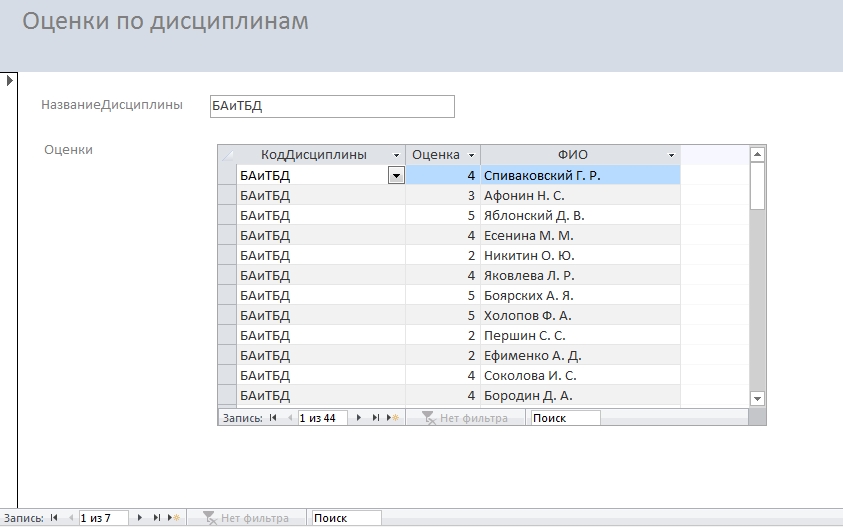Click the 'Оценки по дисциплинам' form title
The image size is (843, 527).
(166, 22)
